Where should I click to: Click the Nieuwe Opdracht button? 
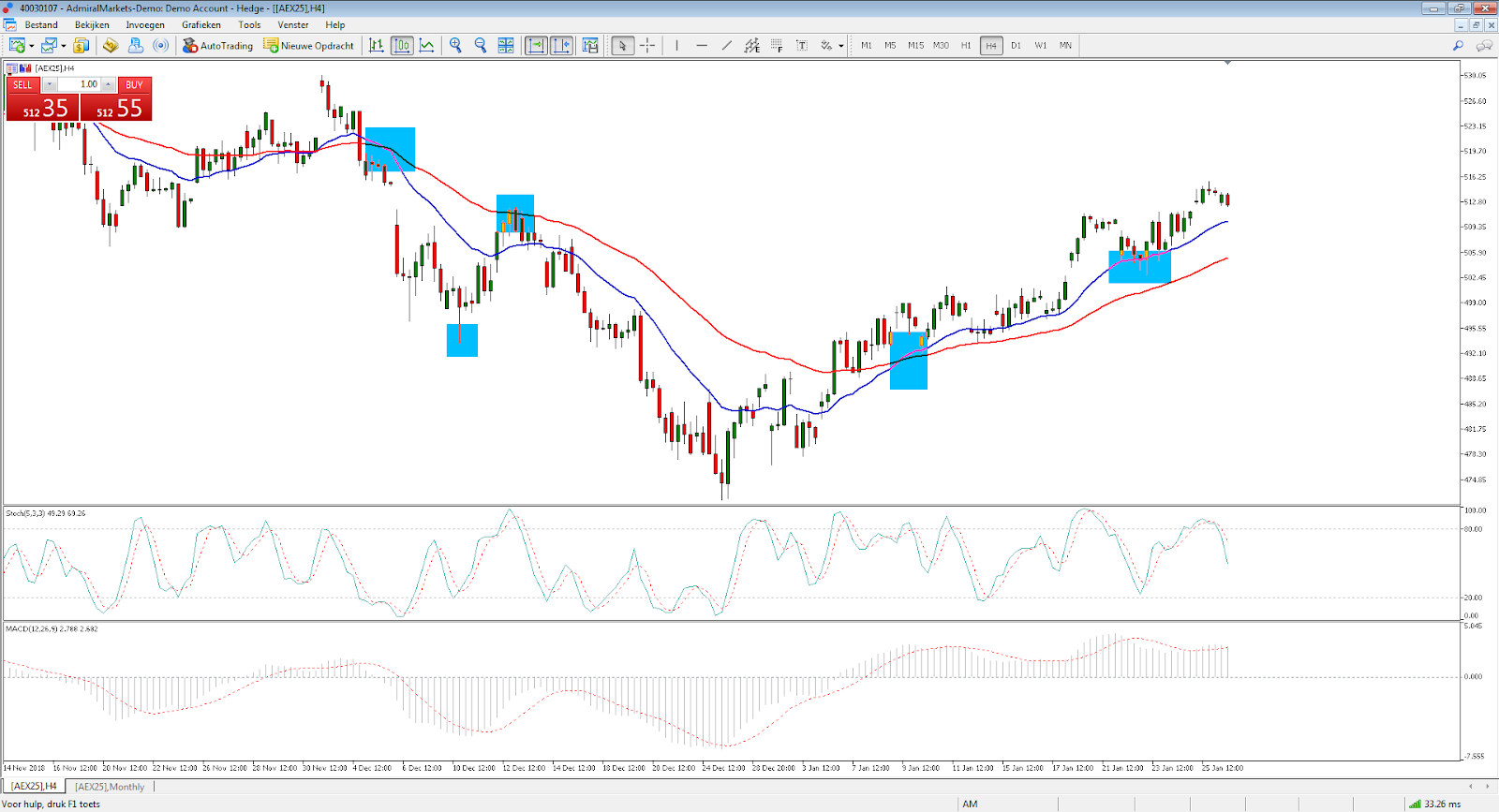(309, 45)
